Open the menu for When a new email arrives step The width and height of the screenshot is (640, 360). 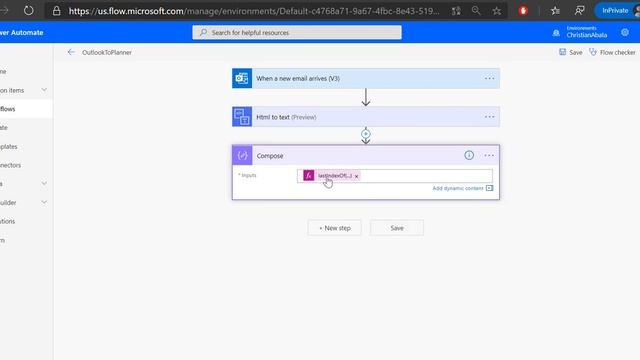[x=489, y=78]
